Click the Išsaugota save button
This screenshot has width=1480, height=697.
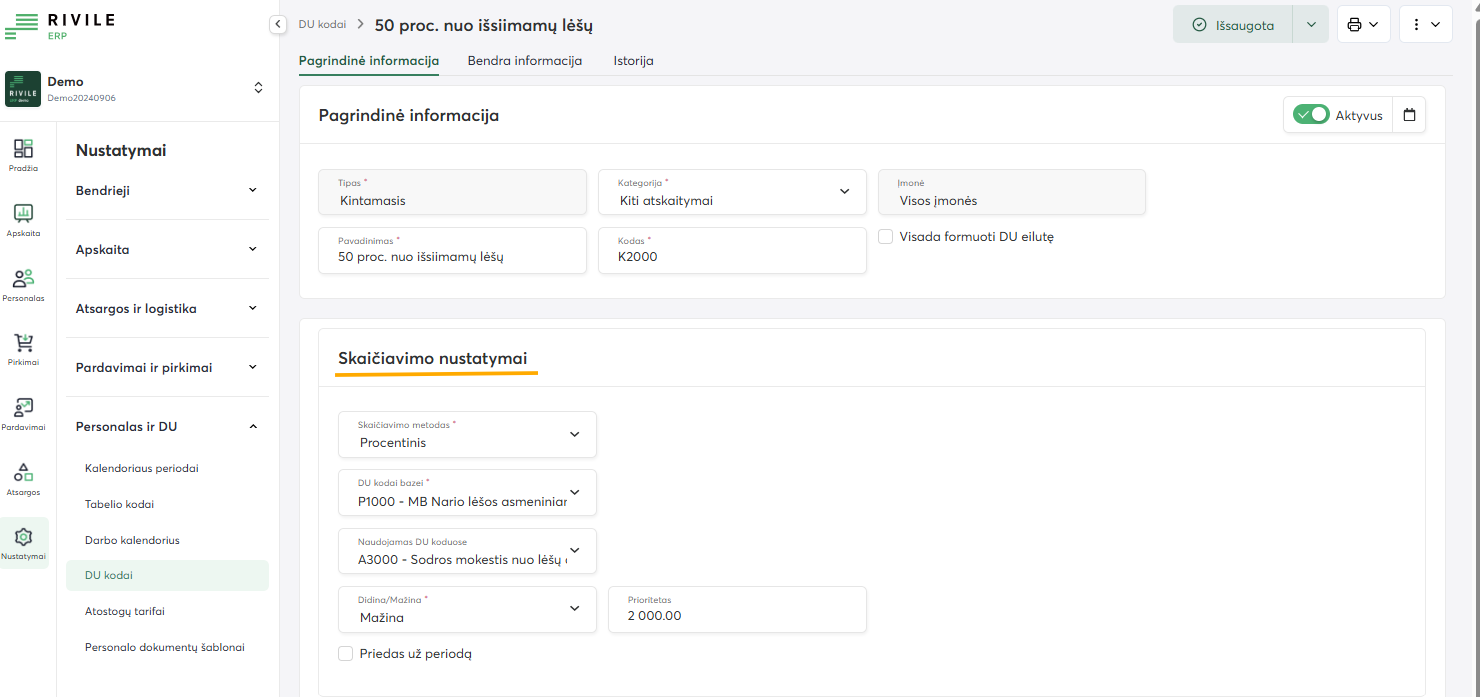point(1233,25)
